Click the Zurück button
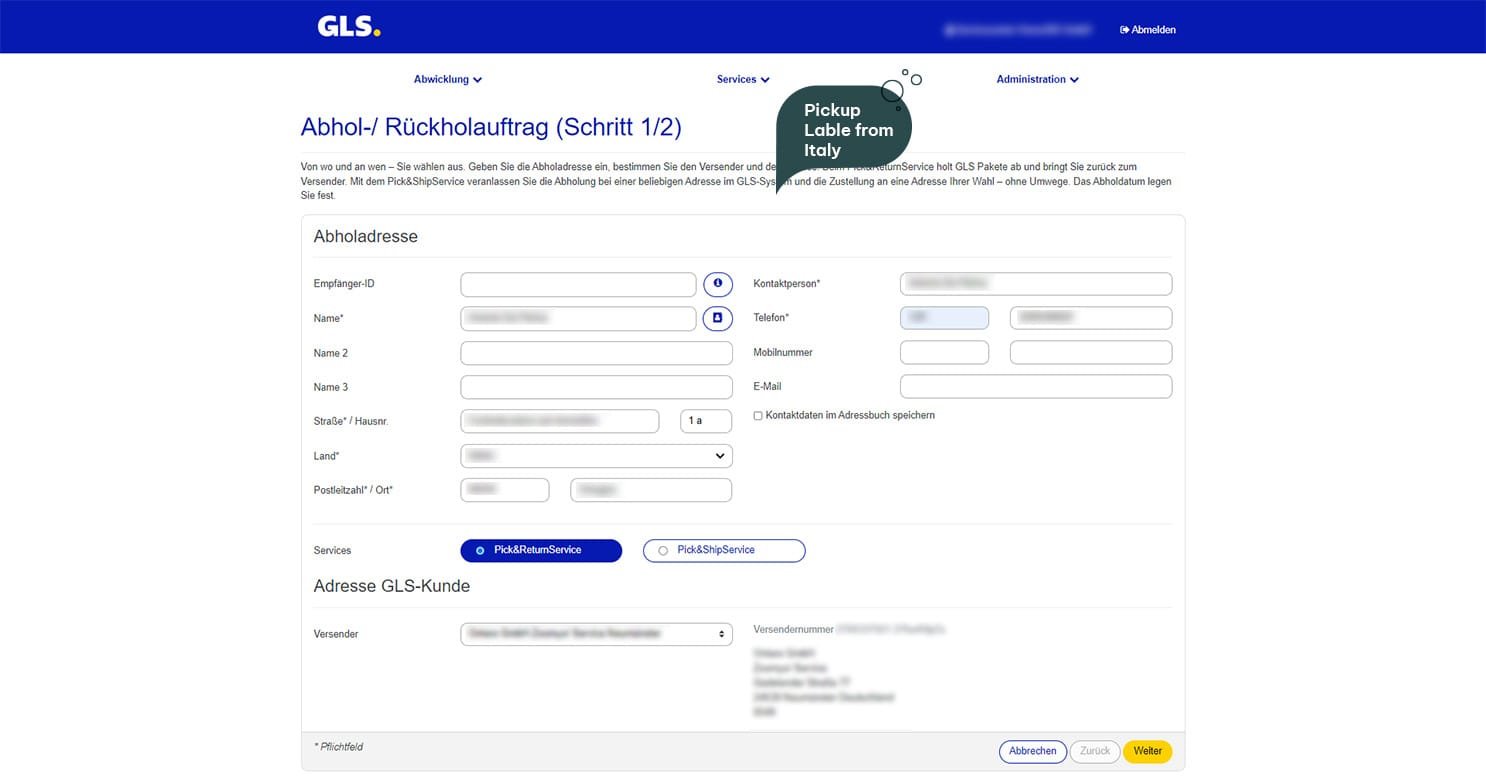This screenshot has width=1486, height=779. click(x=1094, y=751)
